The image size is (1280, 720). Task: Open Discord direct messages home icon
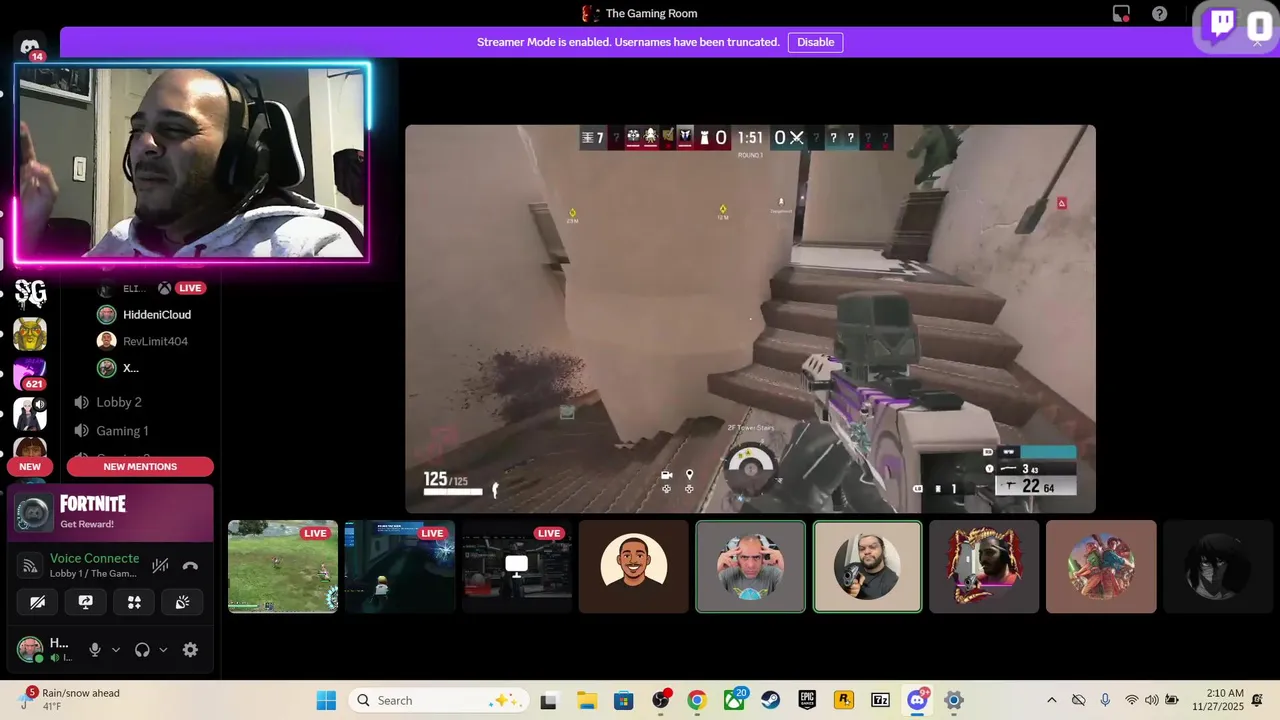pyautogui.click(x=30, y=47)
